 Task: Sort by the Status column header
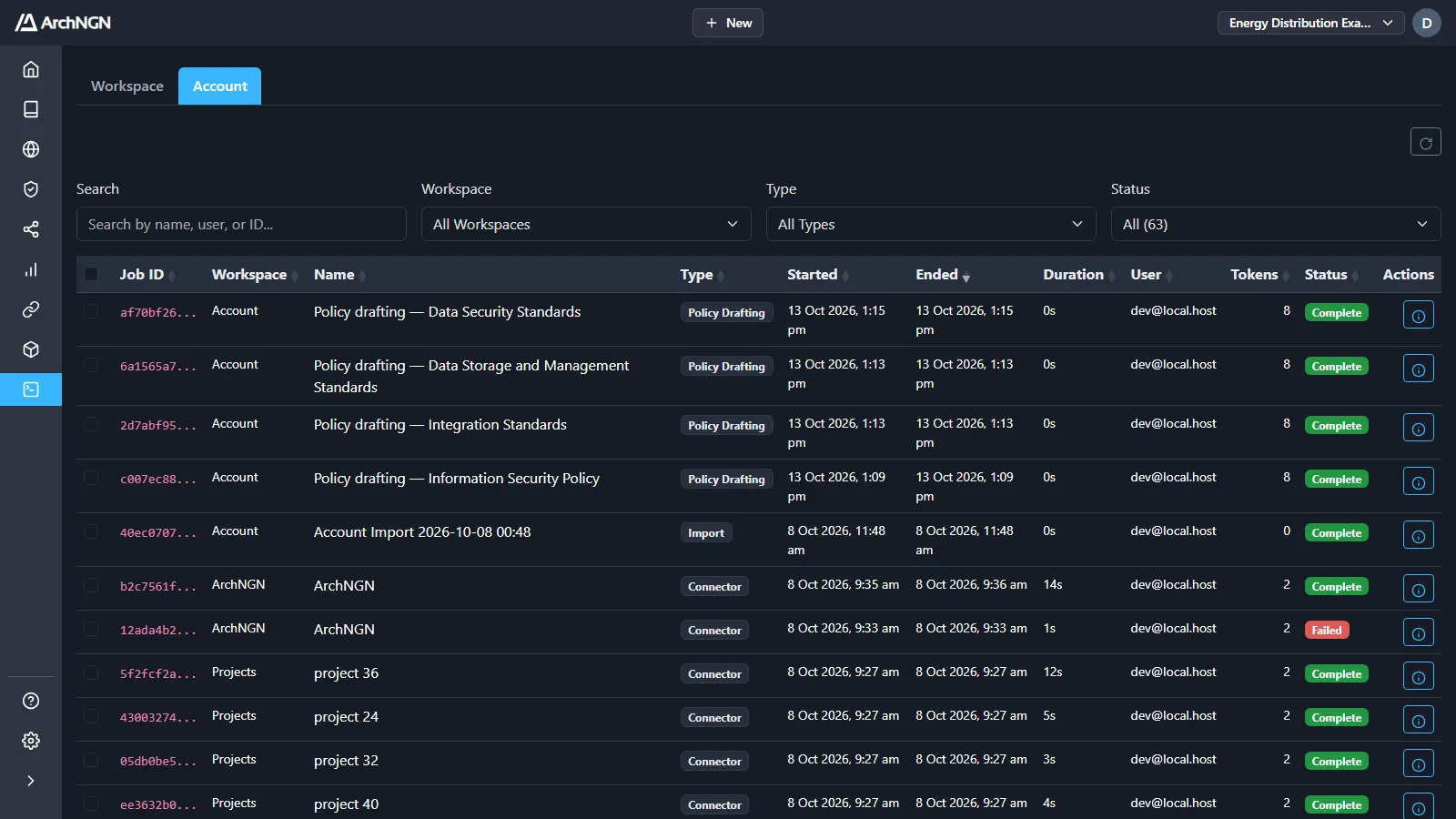[x=1331, y=275]
